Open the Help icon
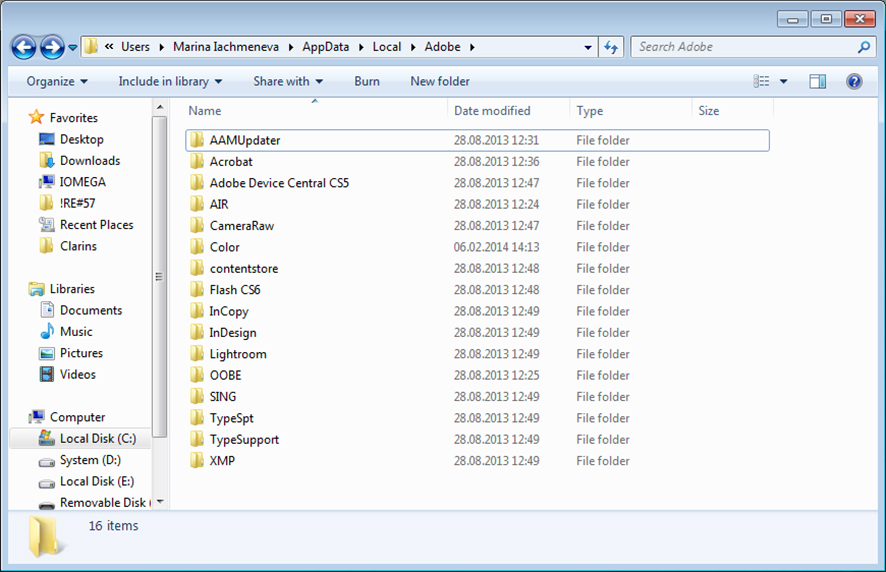This screenshot has height=572, width=886. [854, 82]
